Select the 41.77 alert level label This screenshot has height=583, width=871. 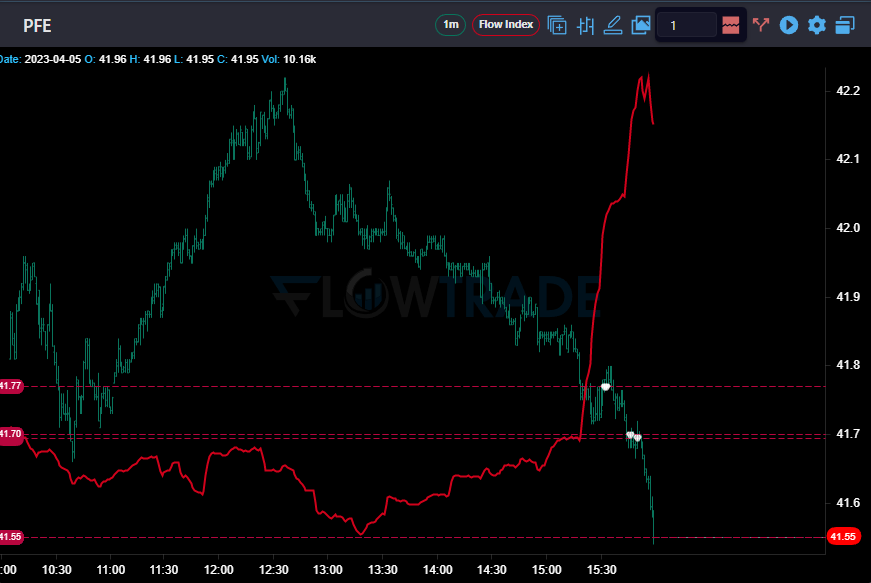(x=10, y=385)
